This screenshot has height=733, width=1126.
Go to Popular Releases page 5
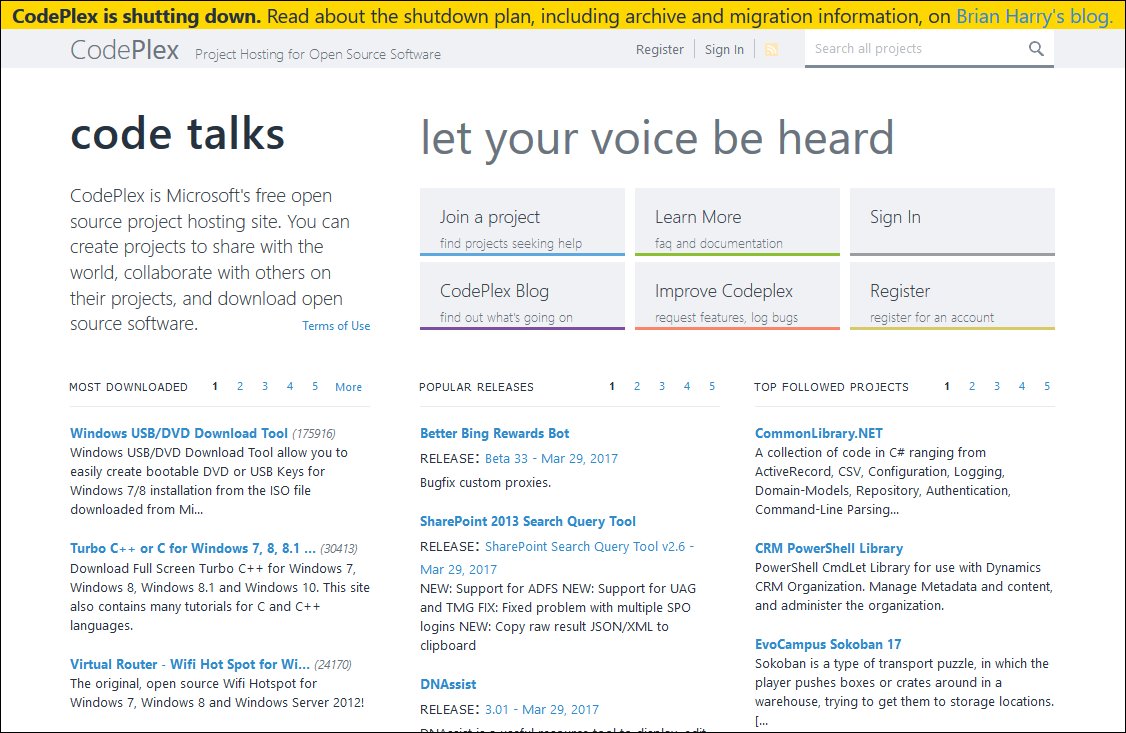point(712,386)
